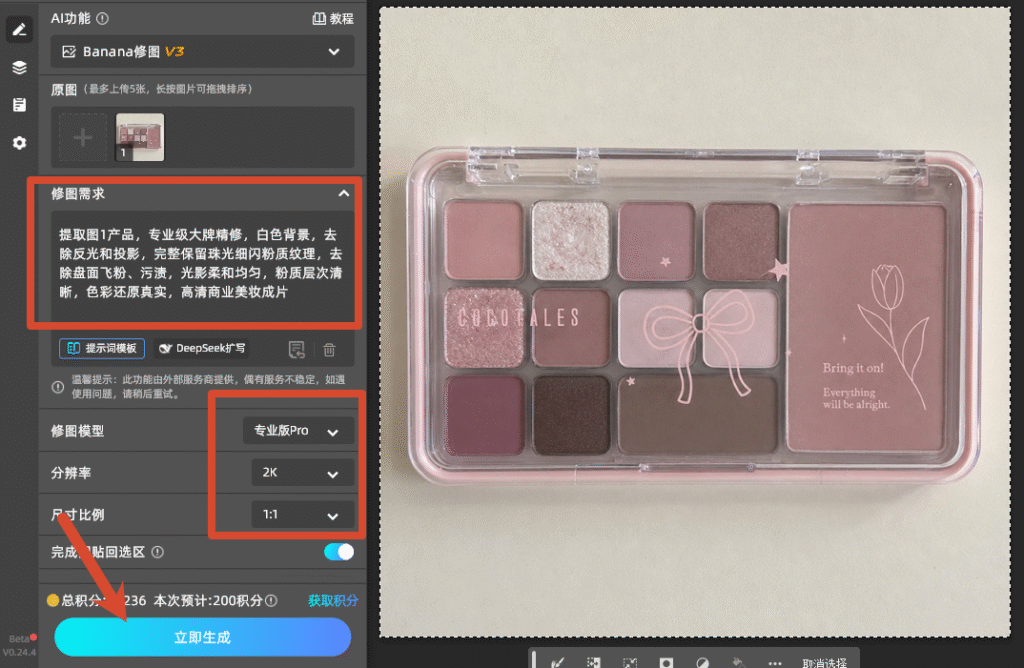Open the layers stack icon in sidebar
The height and width of the screenshot is (668, 1024).
click(x=19, y=67)
